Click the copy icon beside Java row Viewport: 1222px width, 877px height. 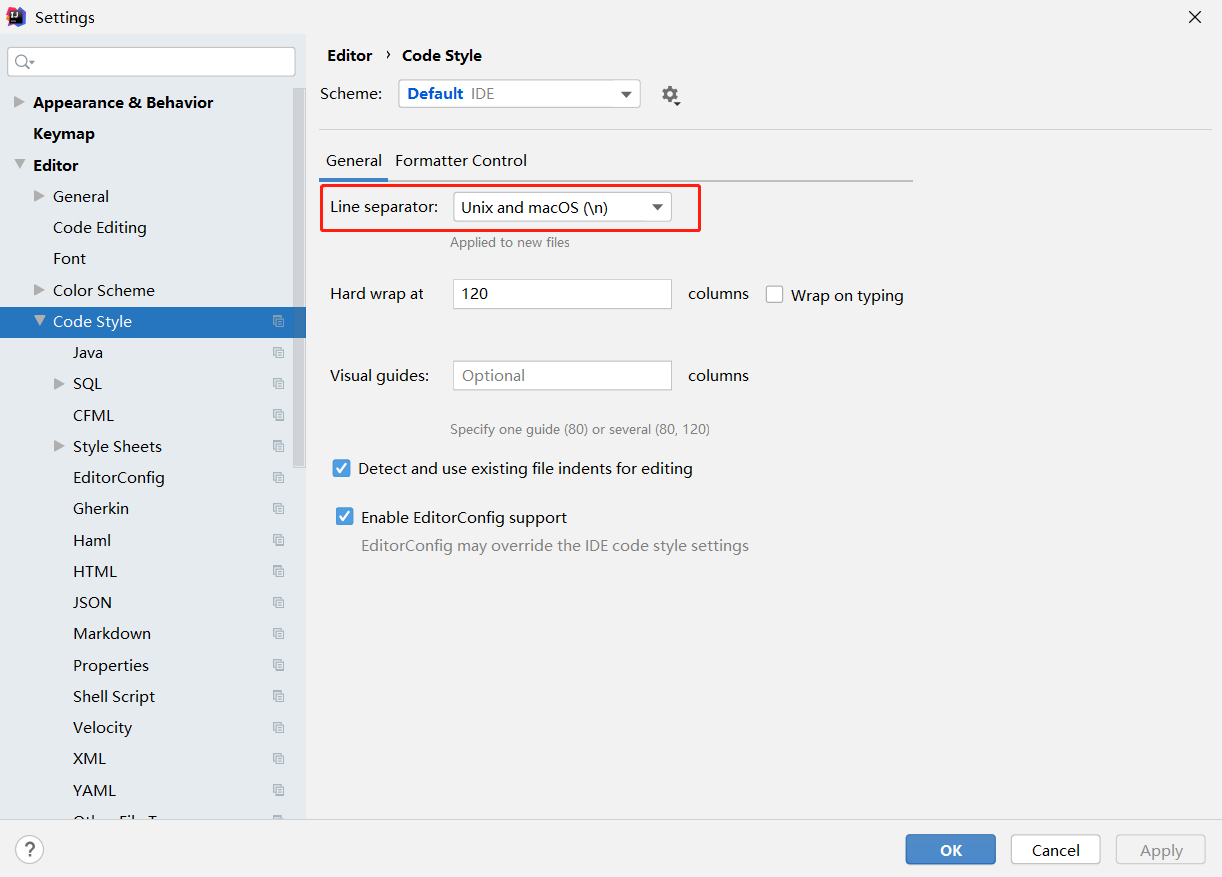(x=279, y=353)
